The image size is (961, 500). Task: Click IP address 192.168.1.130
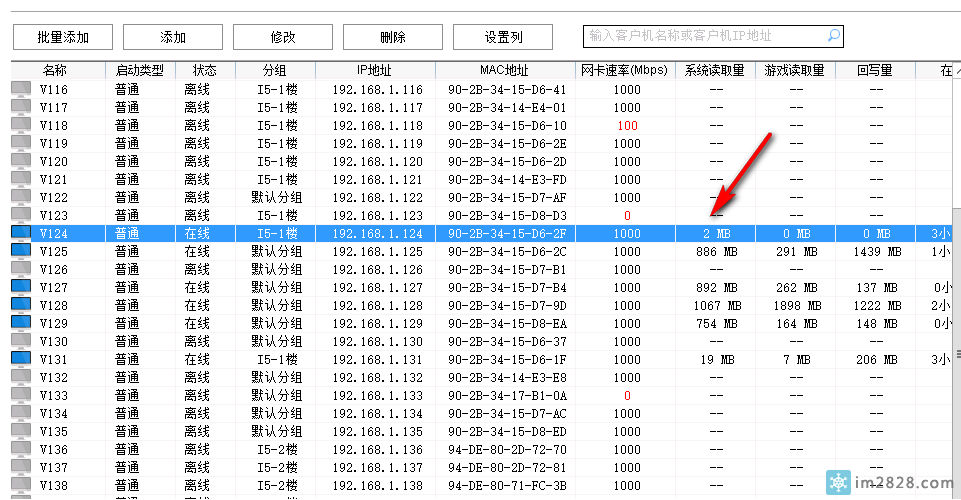point(378,342)
